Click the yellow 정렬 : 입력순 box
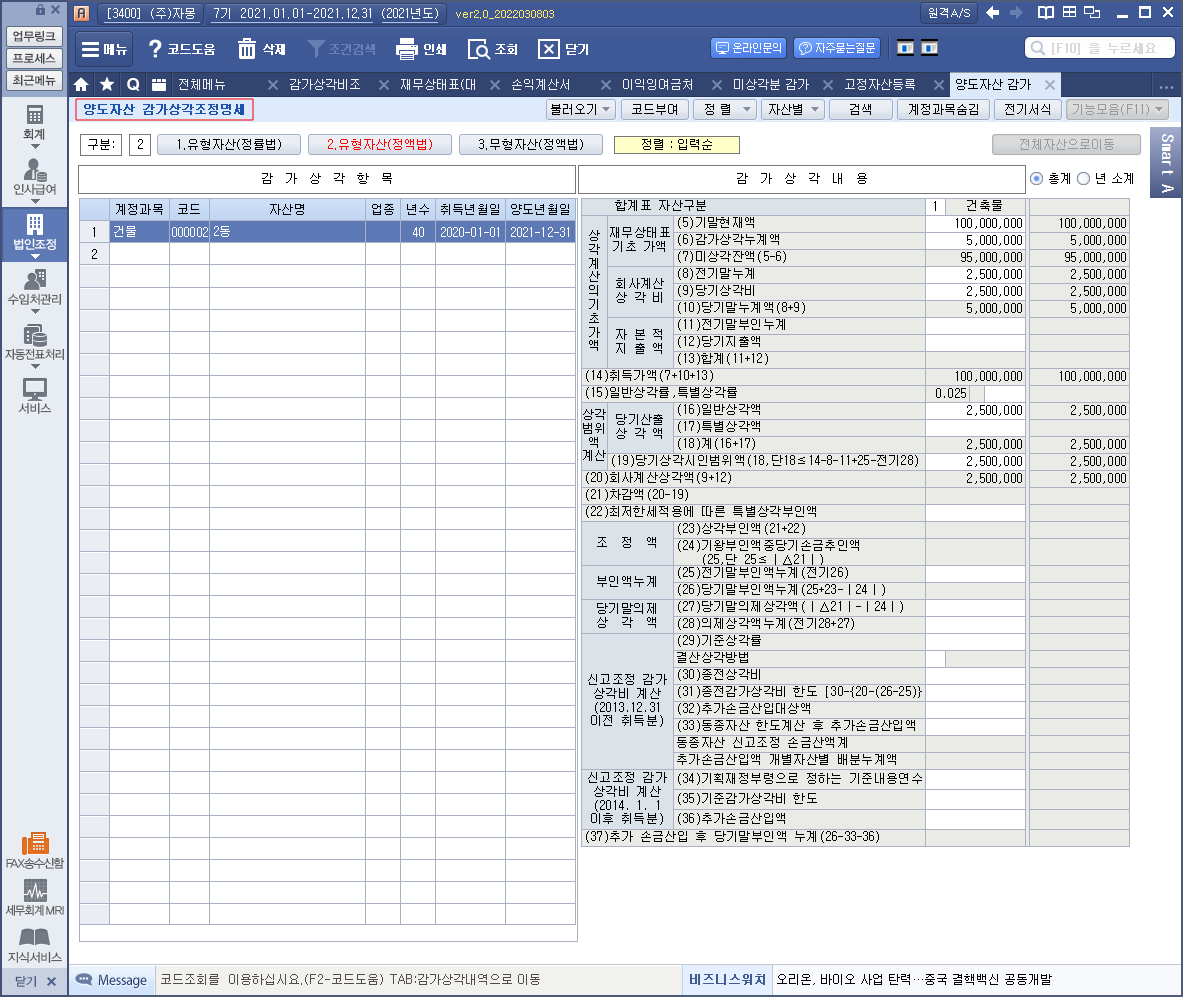This screenshot has height=997, width=1183. pos(676,145)
